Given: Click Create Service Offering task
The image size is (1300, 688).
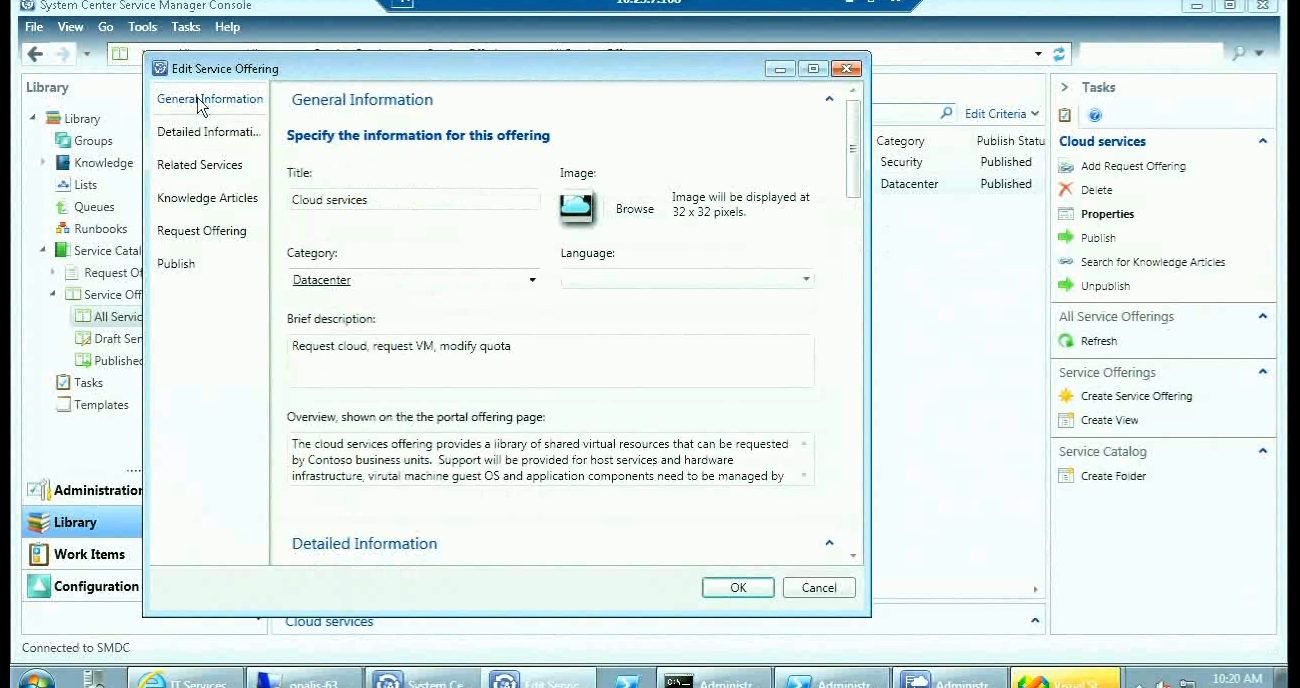Looking at the screenshot, I should pos(1136,396).
